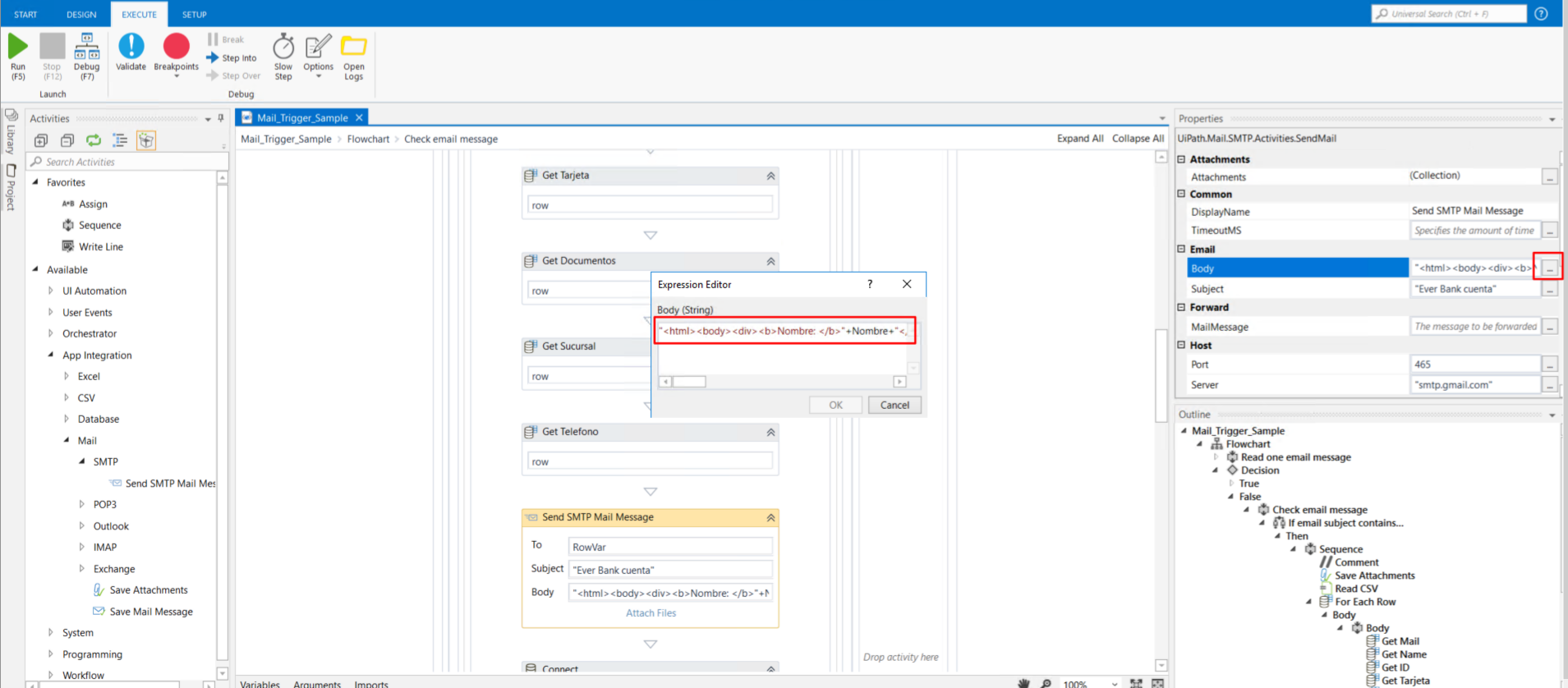Click the Attach Files link
The image size is (1568, 688).
(x=651, y=613)
